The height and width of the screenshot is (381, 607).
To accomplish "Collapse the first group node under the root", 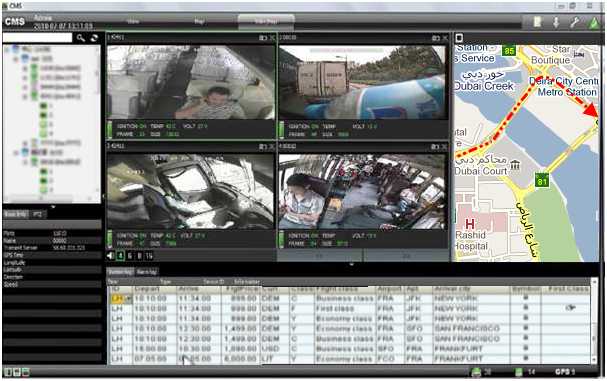I will click(x=16, y=59).
